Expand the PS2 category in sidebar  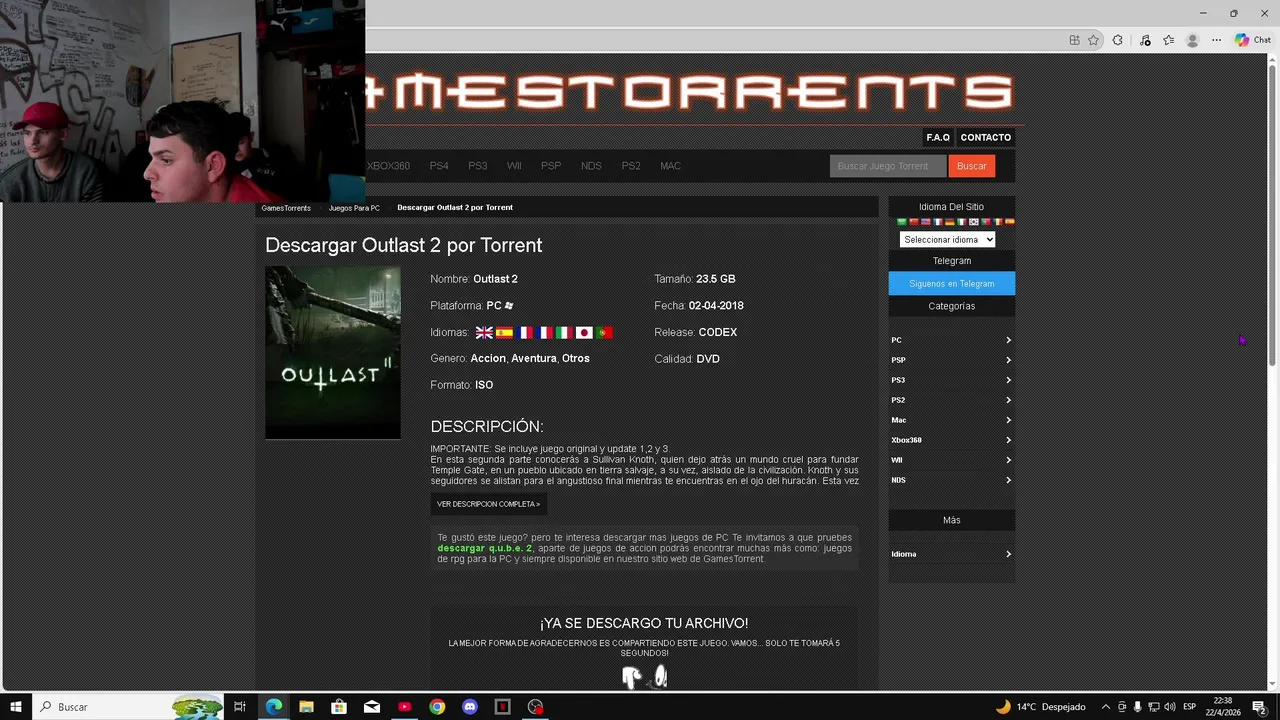(x=951, y=400)
